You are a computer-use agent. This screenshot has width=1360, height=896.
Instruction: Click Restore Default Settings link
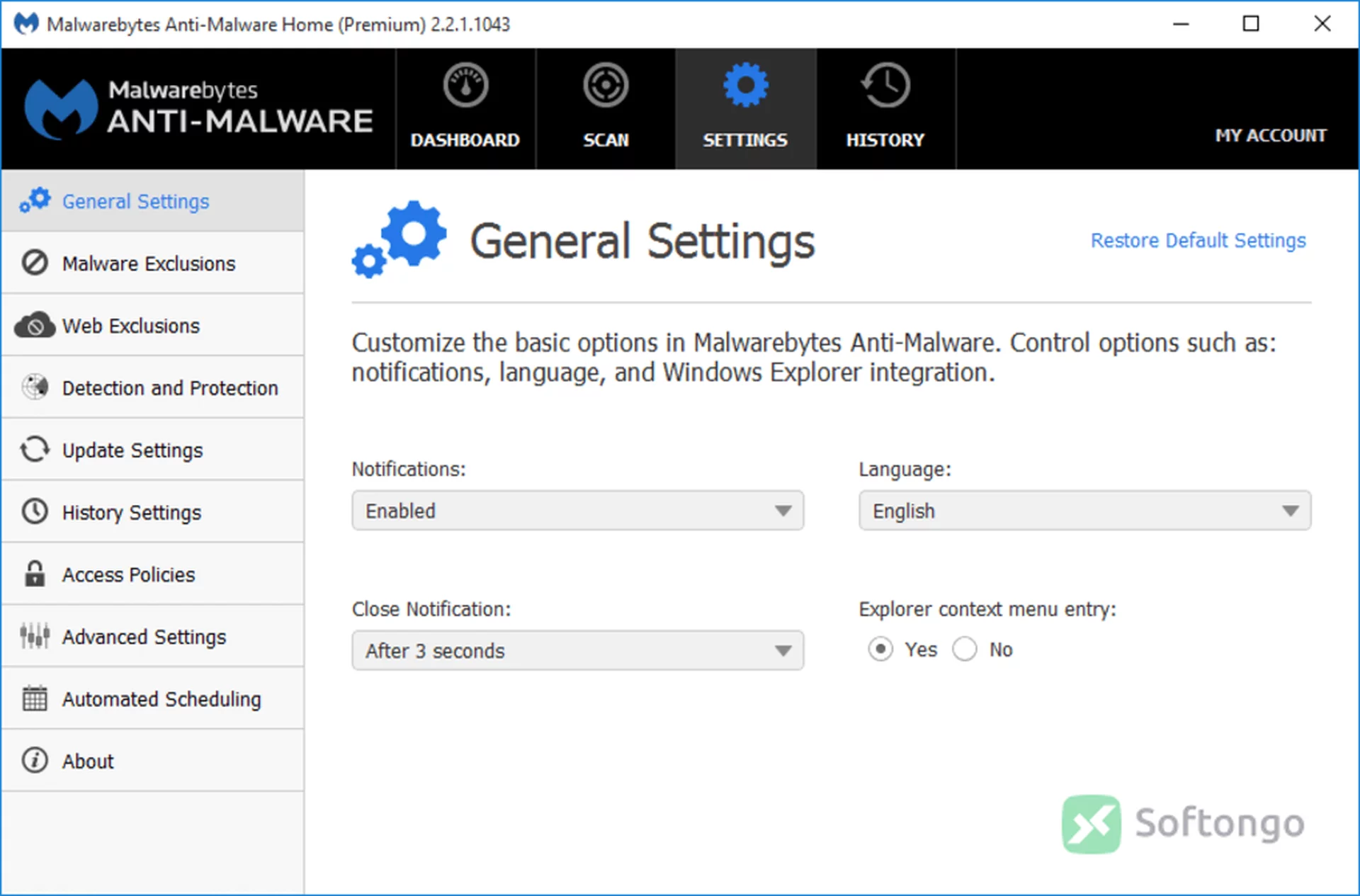[1198, 241]
